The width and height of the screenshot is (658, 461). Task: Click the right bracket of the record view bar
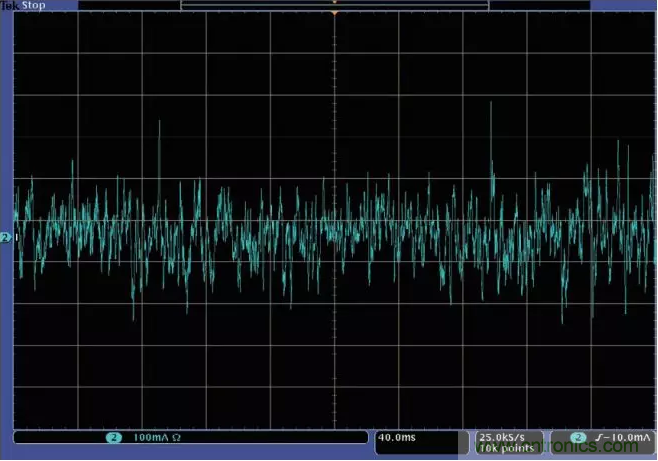point(487,5)
